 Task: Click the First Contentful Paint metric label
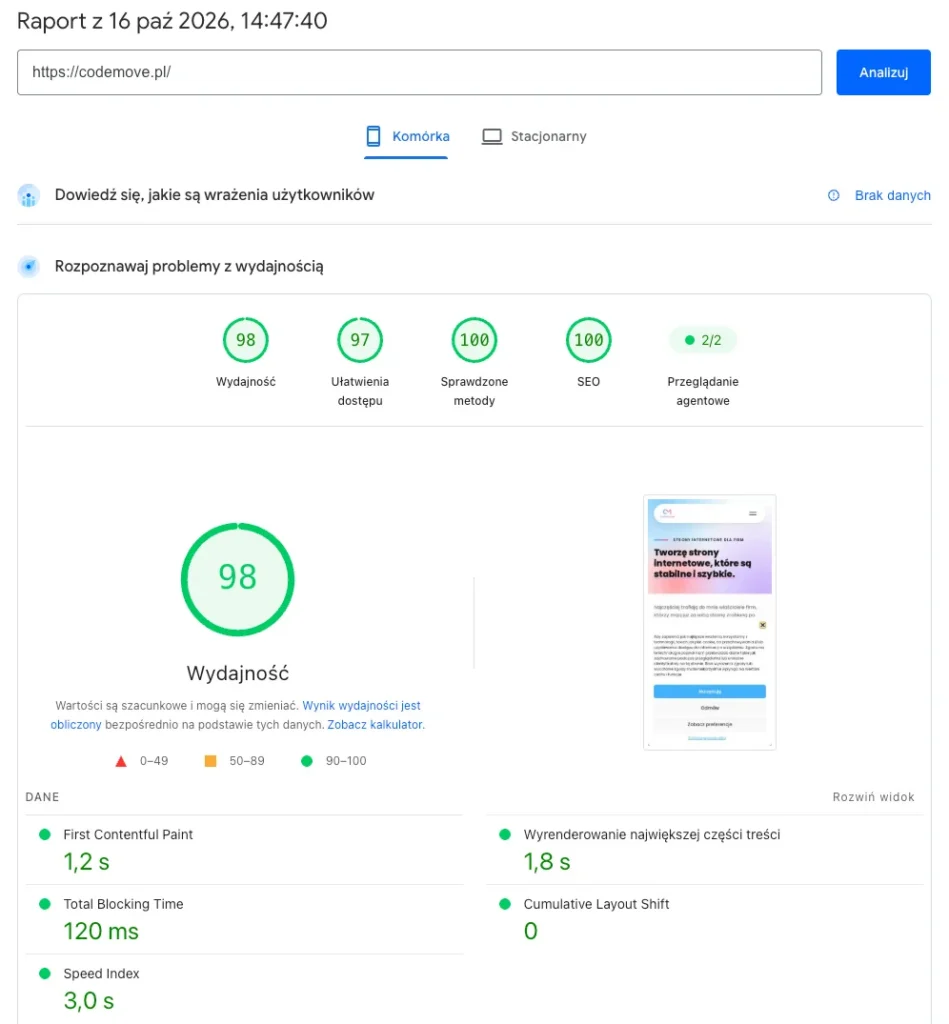coord(128,835)
